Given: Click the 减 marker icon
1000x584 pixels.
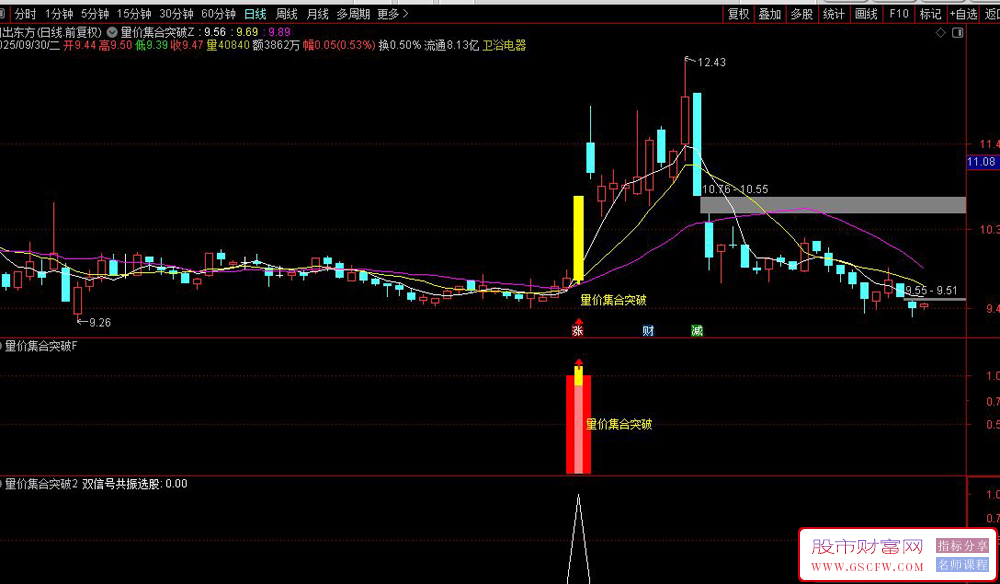Looking at the screenshot, I should click(x=697, y=331).
